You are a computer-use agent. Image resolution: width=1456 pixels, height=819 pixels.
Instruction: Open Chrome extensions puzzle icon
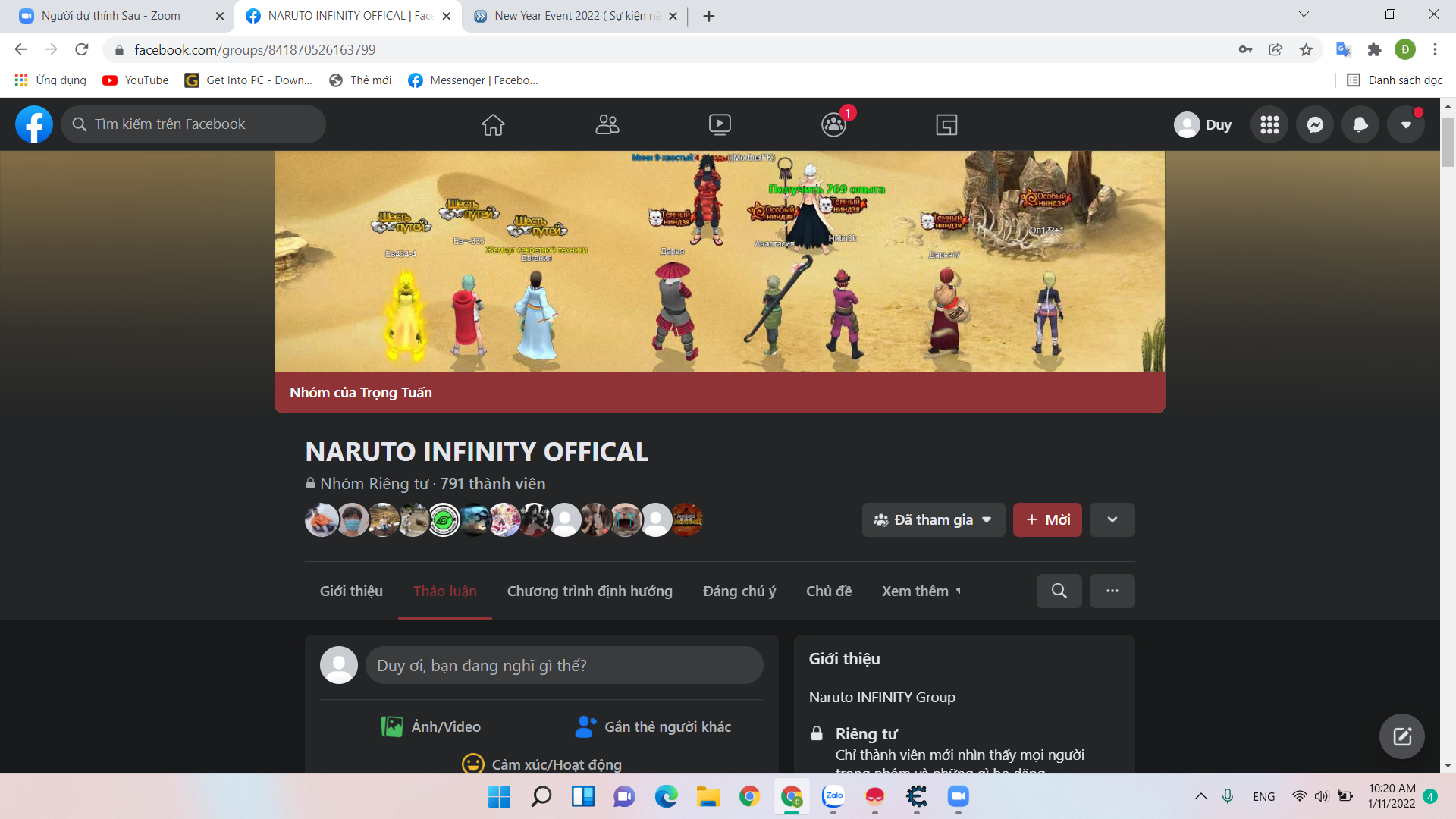click(1374, 49)
